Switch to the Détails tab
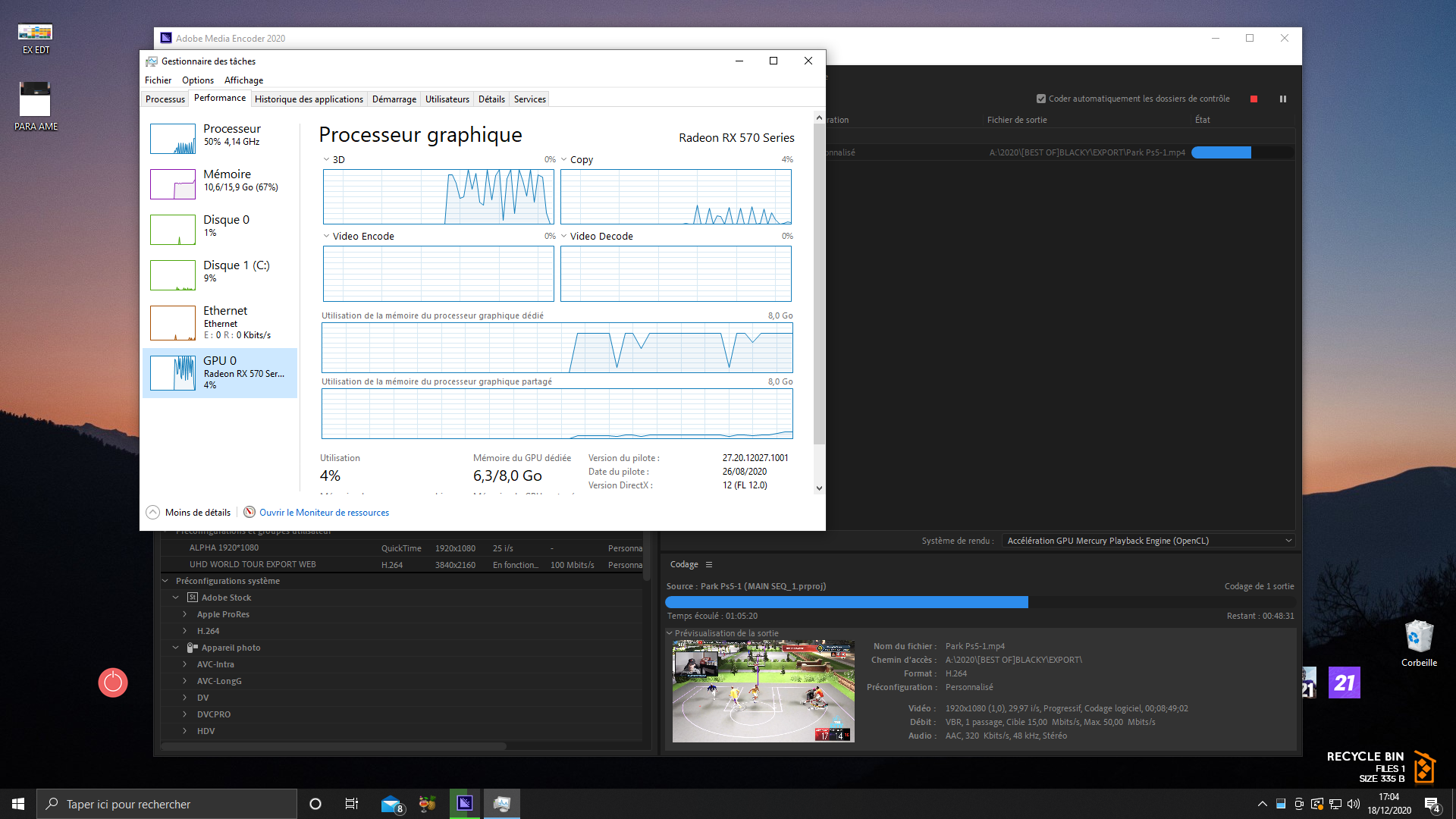 tap(491, 99)
